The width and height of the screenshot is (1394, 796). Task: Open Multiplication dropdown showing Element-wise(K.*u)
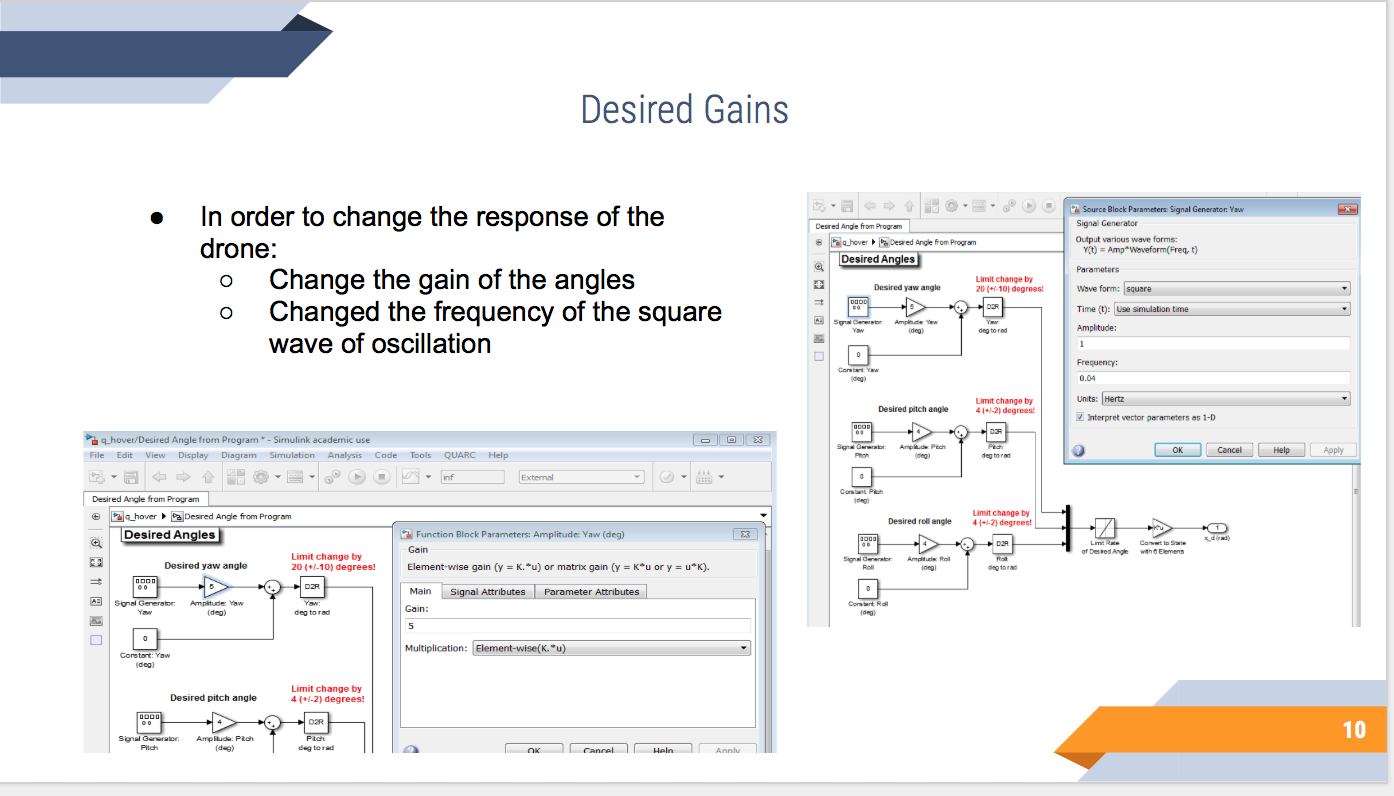click(611, 648)
